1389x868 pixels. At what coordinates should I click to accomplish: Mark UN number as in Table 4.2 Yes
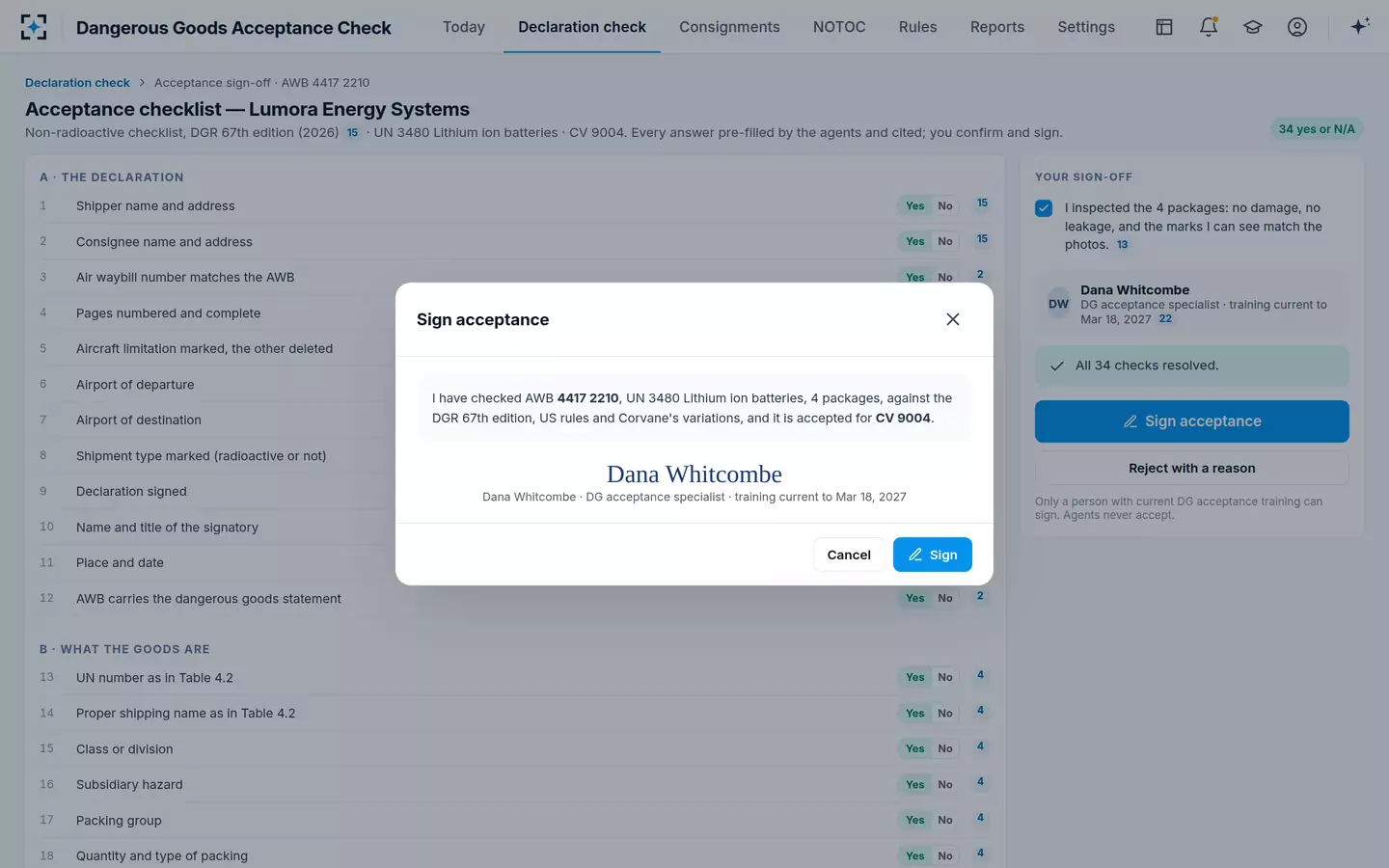[x=914, y=677]
